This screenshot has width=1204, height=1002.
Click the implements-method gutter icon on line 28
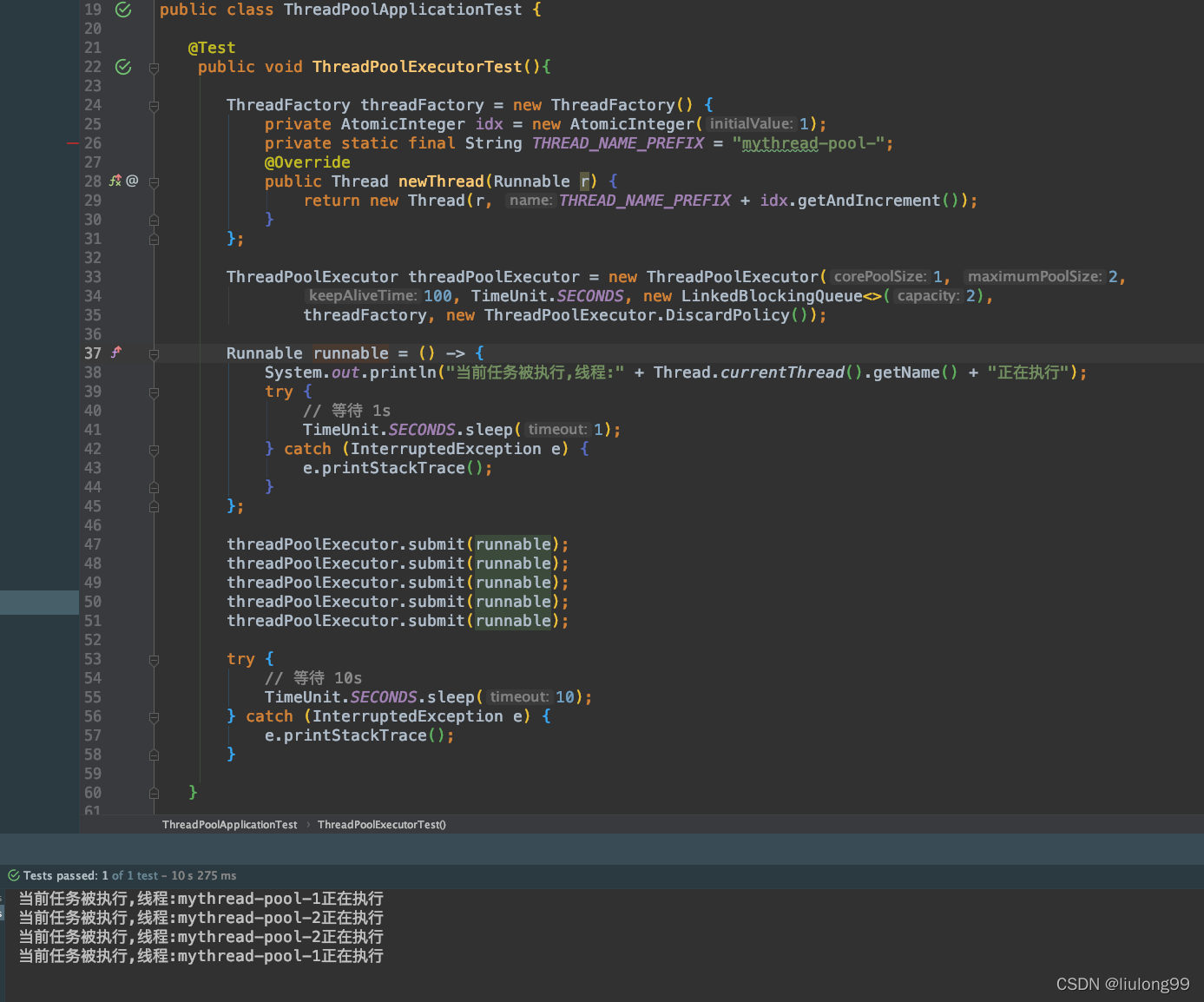(x=115, y=181)
